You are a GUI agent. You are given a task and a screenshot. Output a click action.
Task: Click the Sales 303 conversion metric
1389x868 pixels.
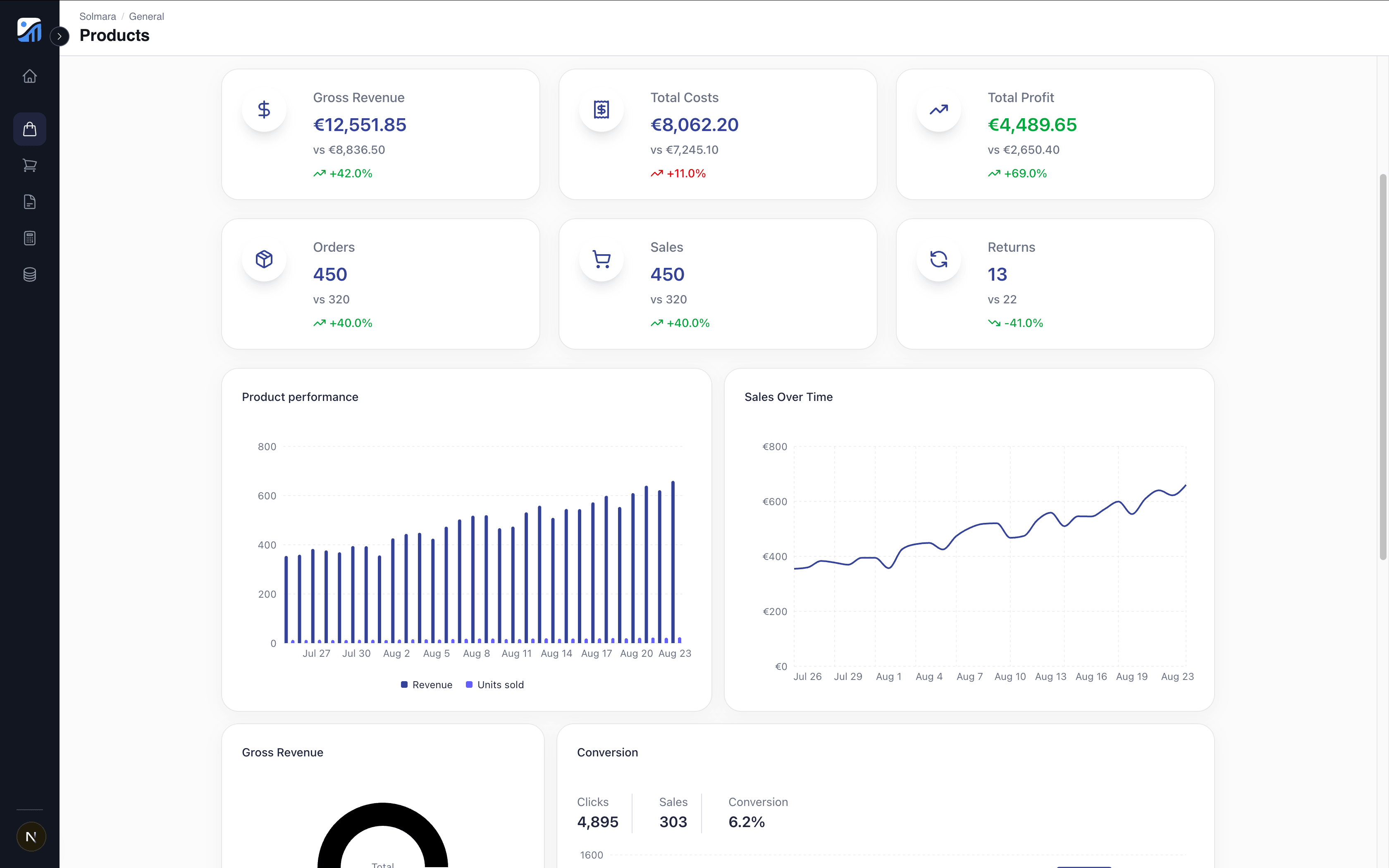[673, 813]
